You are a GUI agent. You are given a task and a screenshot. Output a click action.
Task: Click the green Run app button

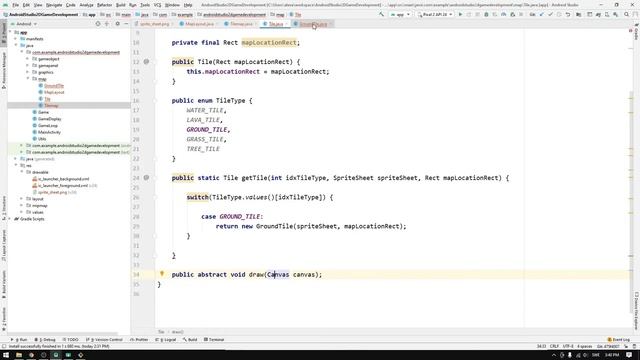pos(460,14)
